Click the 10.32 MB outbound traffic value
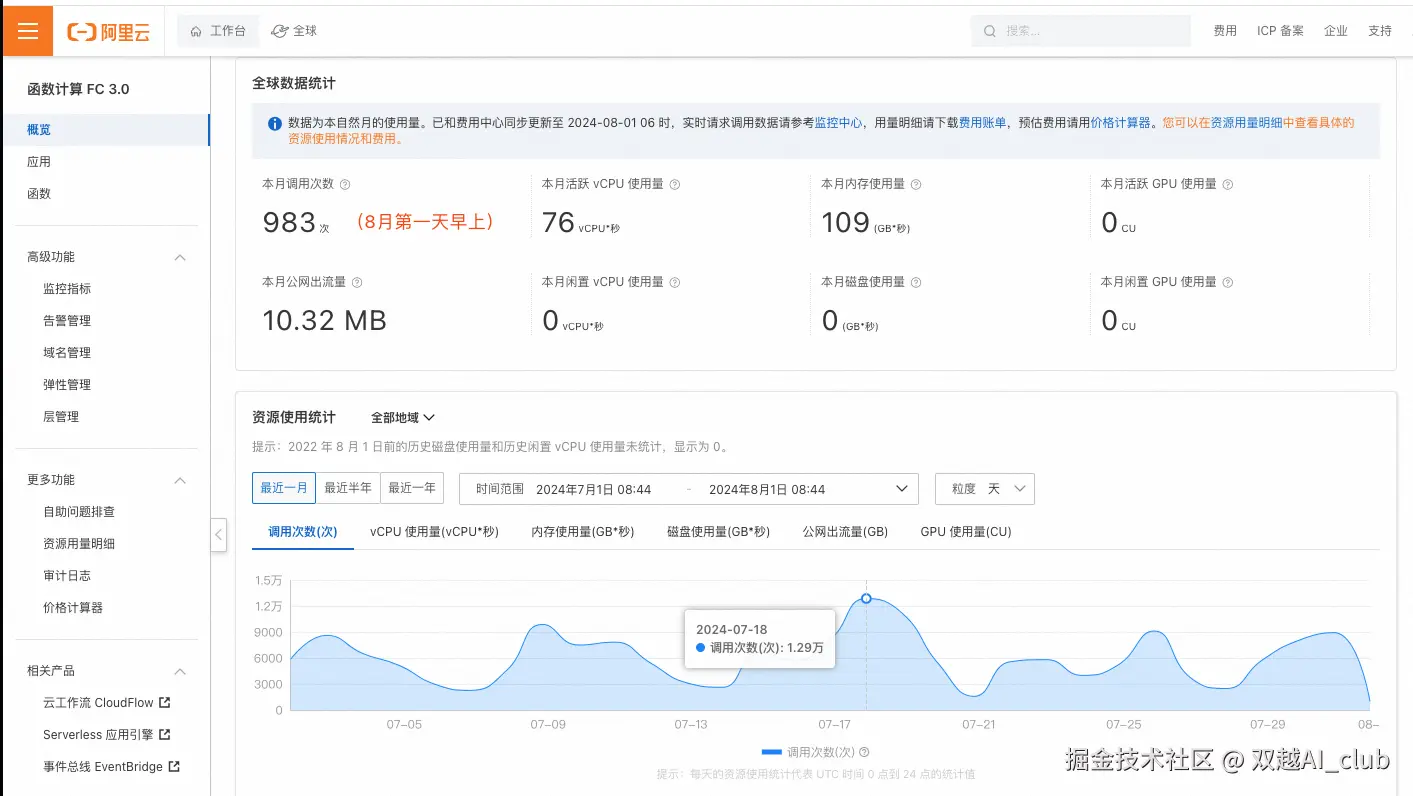1413x796 pixels. pyautogui.click(x=324, y=320)
